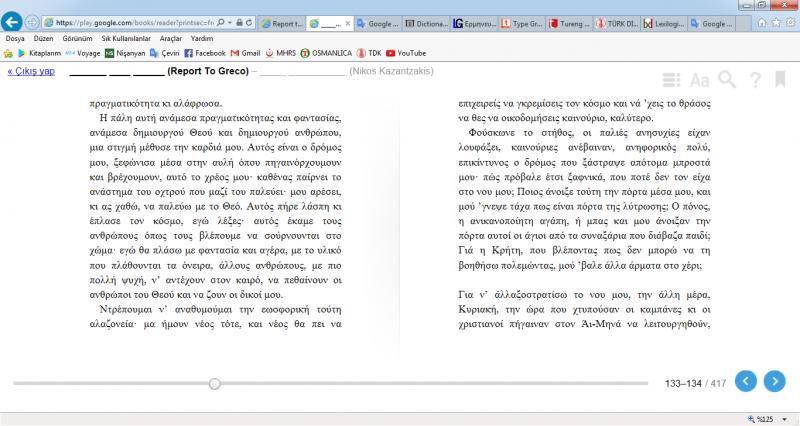The image size is (800, 426).
Task: Open the TDK bookmark
Action: pyautogui.click(x=369, y=53)
